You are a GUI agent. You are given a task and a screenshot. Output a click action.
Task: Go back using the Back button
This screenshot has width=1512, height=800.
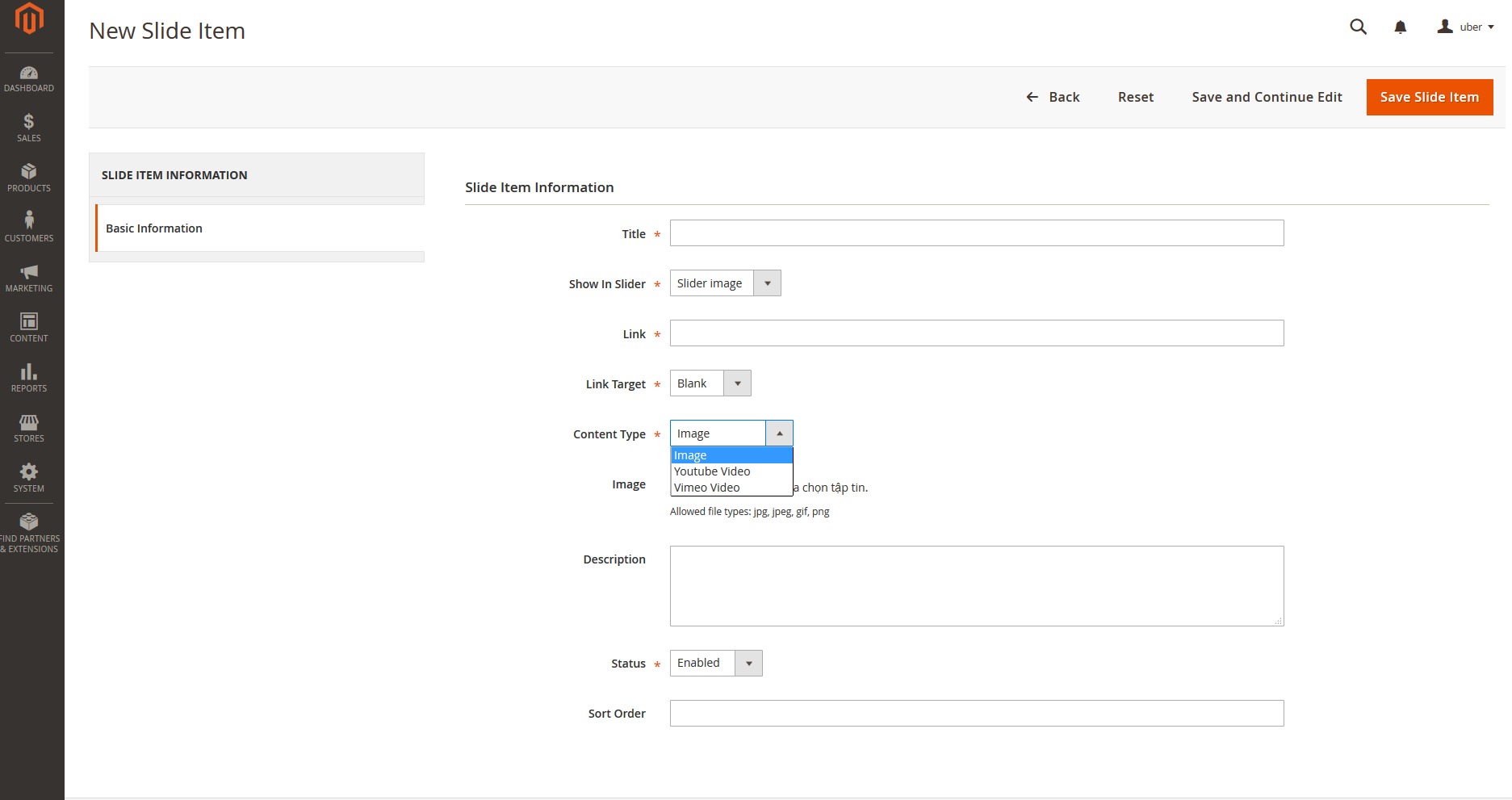[1053, 97]
